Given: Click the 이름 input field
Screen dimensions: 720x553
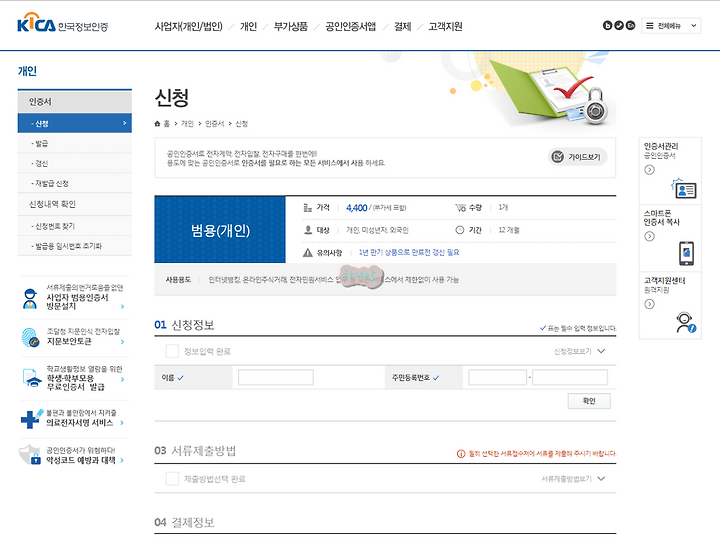Looking at the screenshot, I should click(x=276, y=378).
